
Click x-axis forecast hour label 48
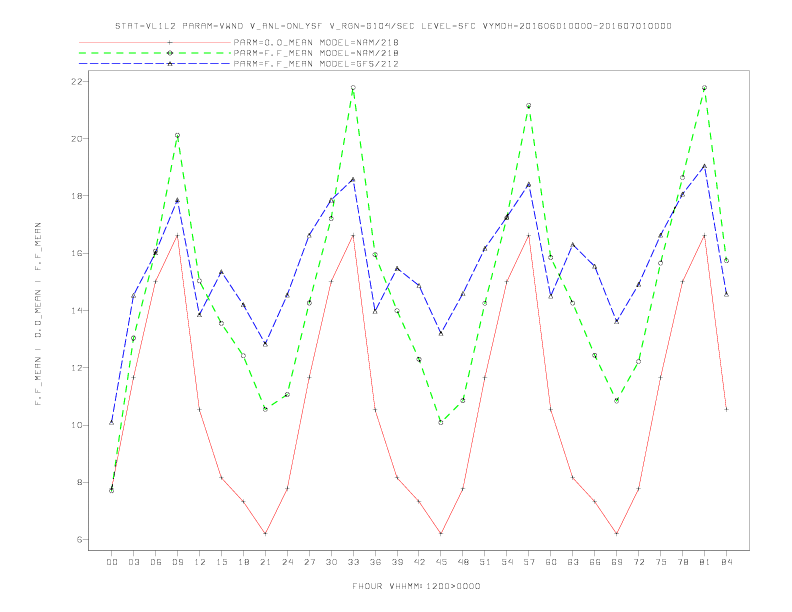click(x=463, y=562)
